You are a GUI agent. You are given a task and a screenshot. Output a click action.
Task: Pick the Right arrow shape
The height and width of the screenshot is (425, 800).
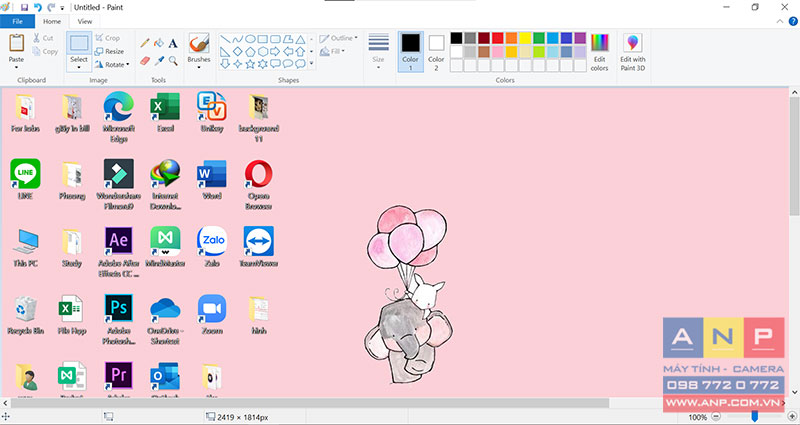(276, 52)
